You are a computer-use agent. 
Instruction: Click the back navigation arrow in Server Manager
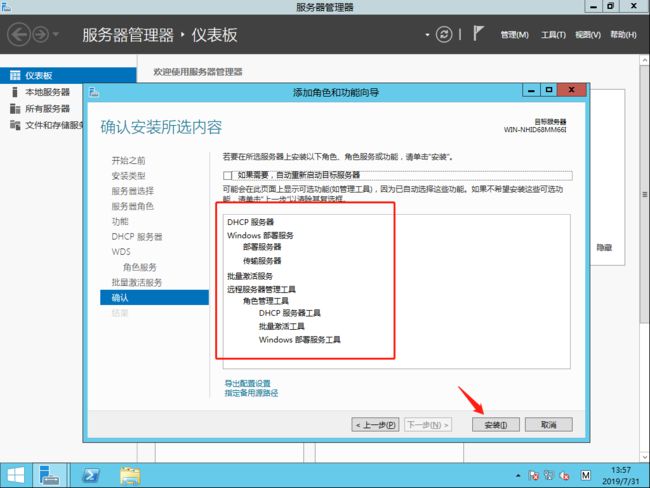click(19, 34)
